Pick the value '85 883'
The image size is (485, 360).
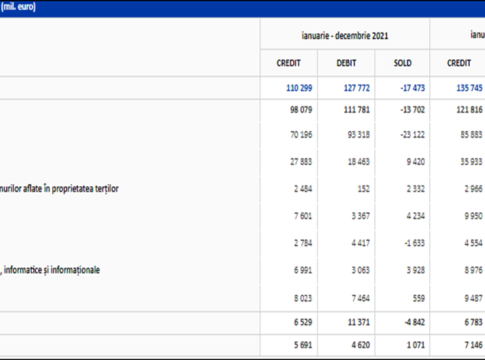click(x=471, y=135)
